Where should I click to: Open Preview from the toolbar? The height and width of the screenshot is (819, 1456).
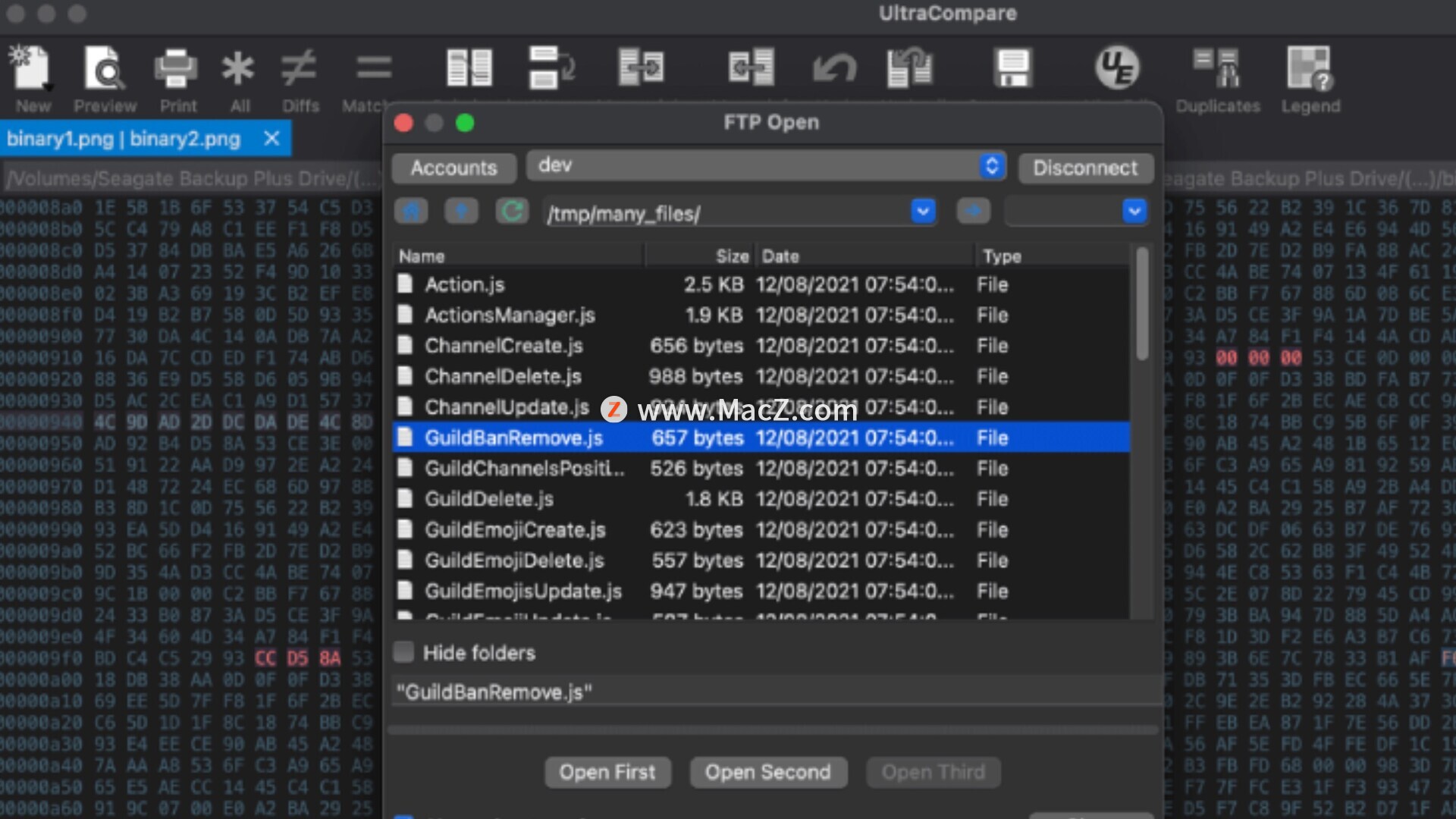click(105, 68)
